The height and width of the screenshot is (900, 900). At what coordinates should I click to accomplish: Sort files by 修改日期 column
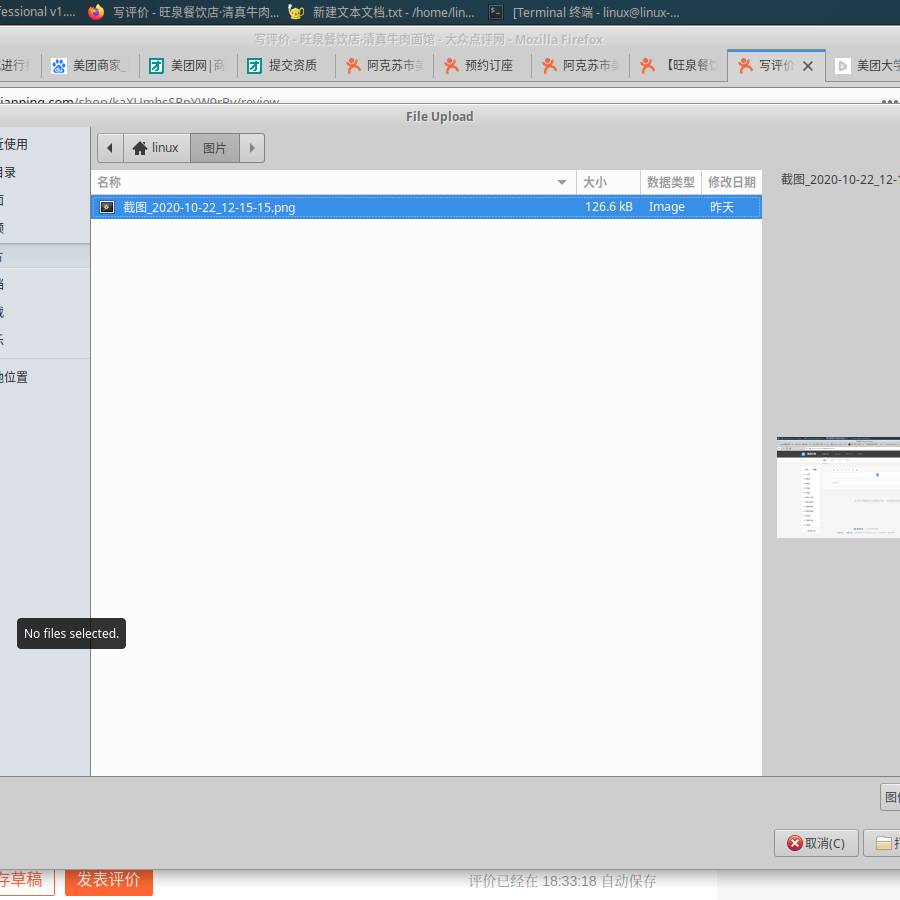(731, 183)
